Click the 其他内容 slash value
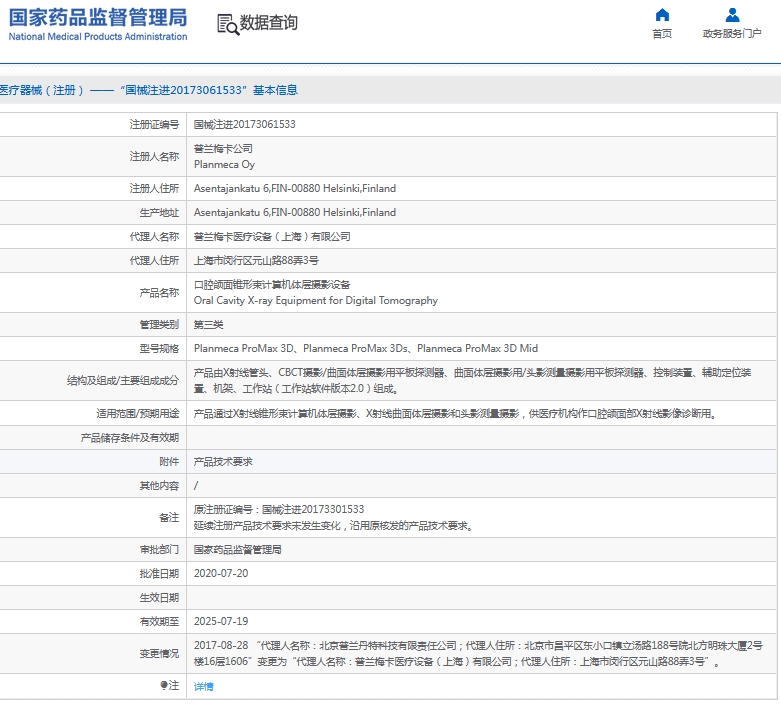 click(196, 486)
